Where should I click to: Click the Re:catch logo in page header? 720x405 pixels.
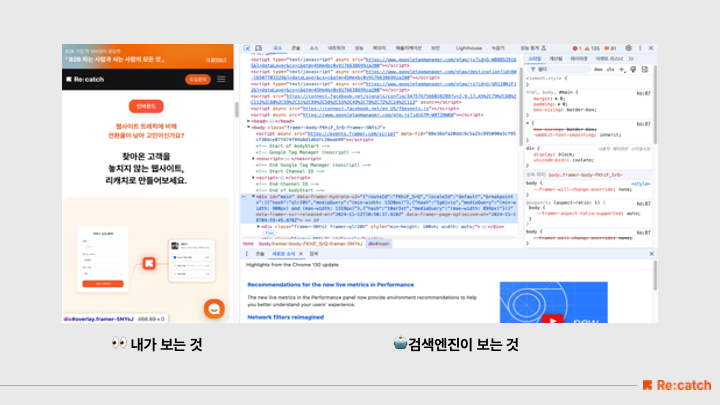85,79
